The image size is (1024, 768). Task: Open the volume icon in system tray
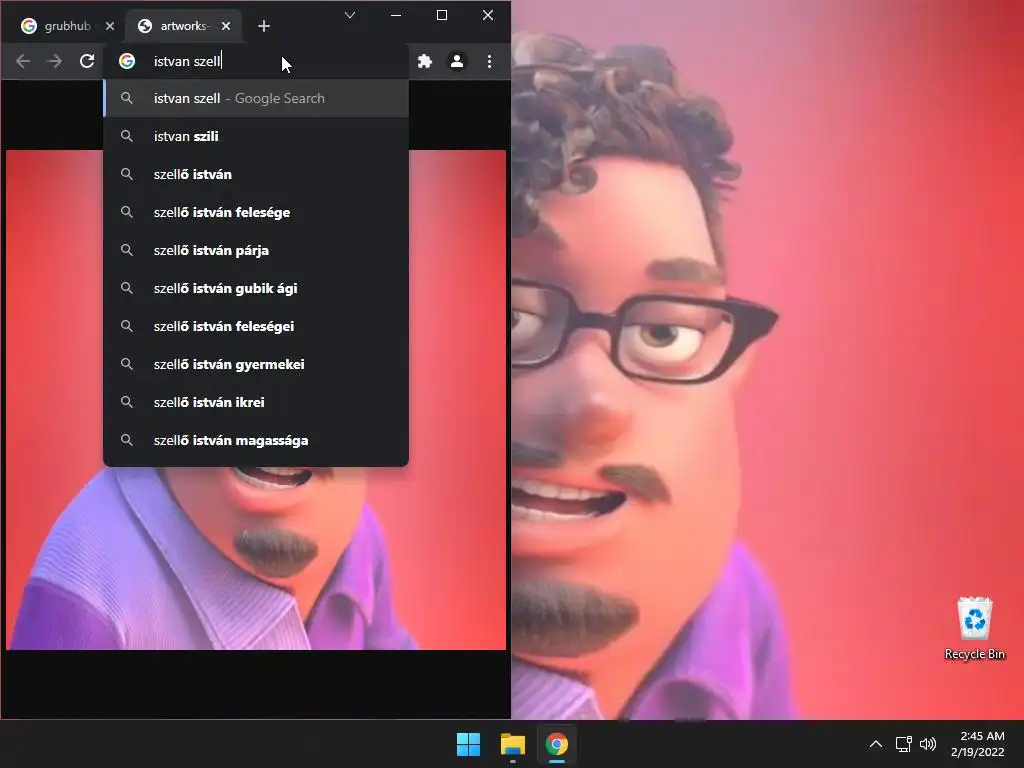[928, 744]
